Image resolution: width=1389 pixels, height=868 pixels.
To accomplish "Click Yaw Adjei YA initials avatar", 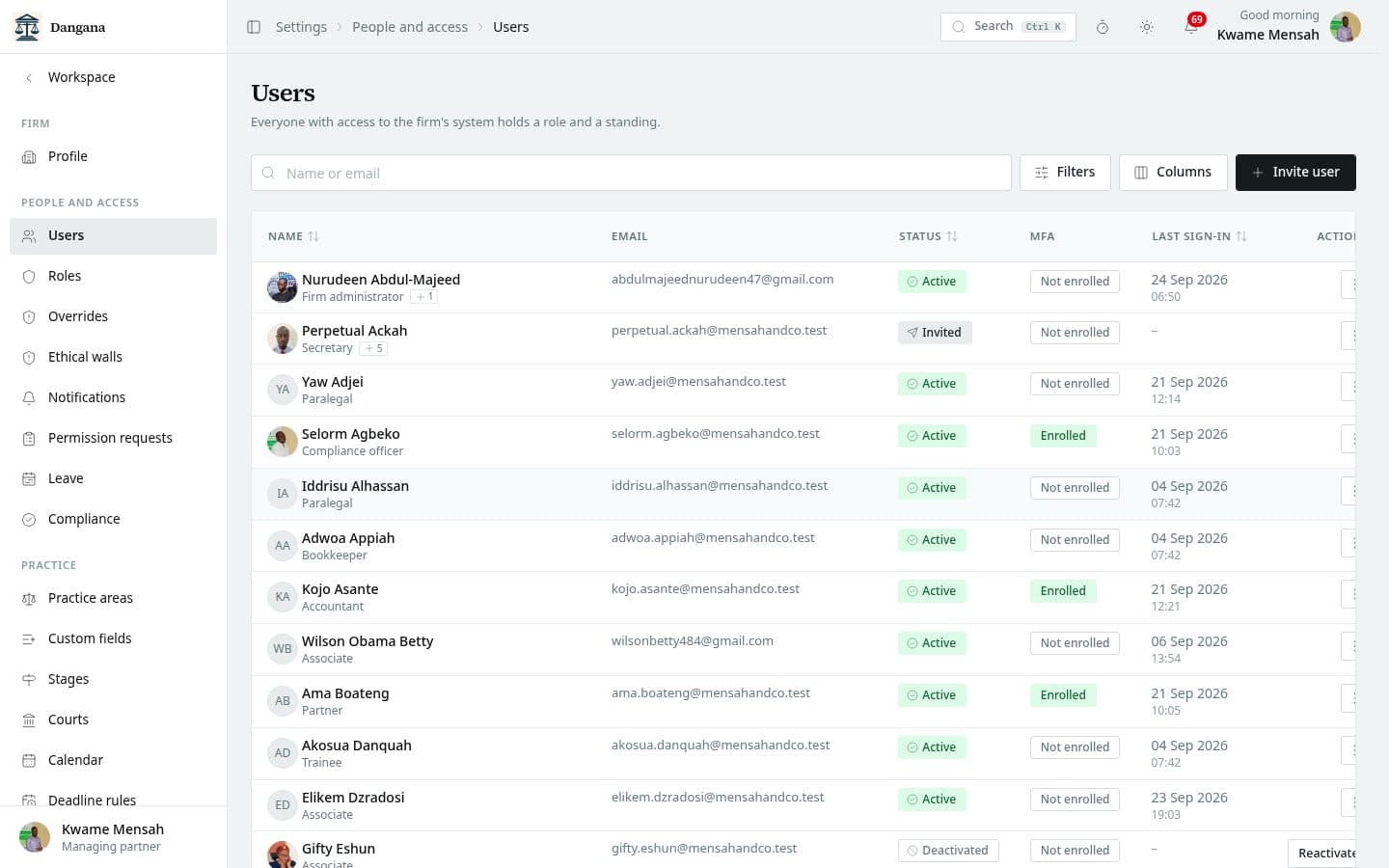I will pyautogui.click(x=283, y=390).
